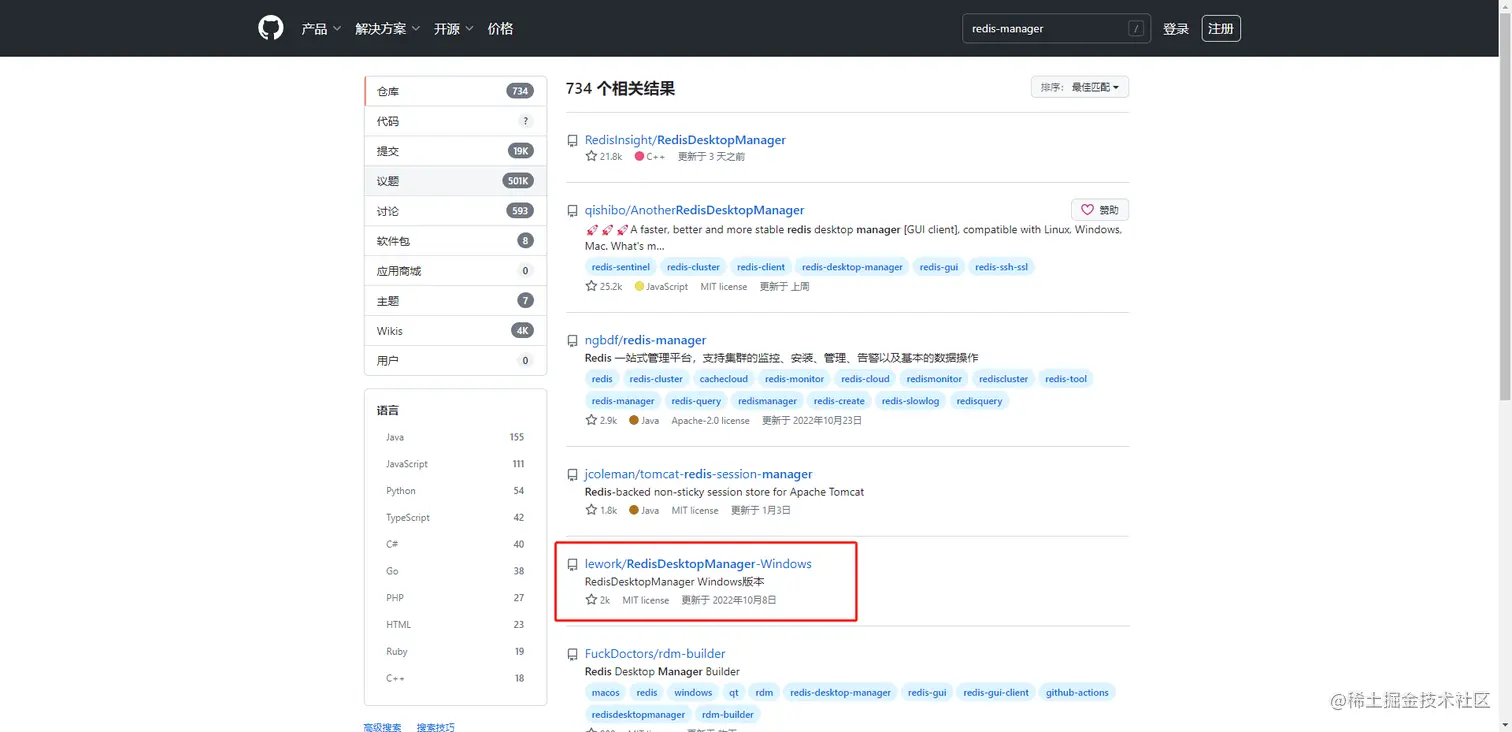Click the repository book icon next to ngbdf/redis-manager

point(572,339)
